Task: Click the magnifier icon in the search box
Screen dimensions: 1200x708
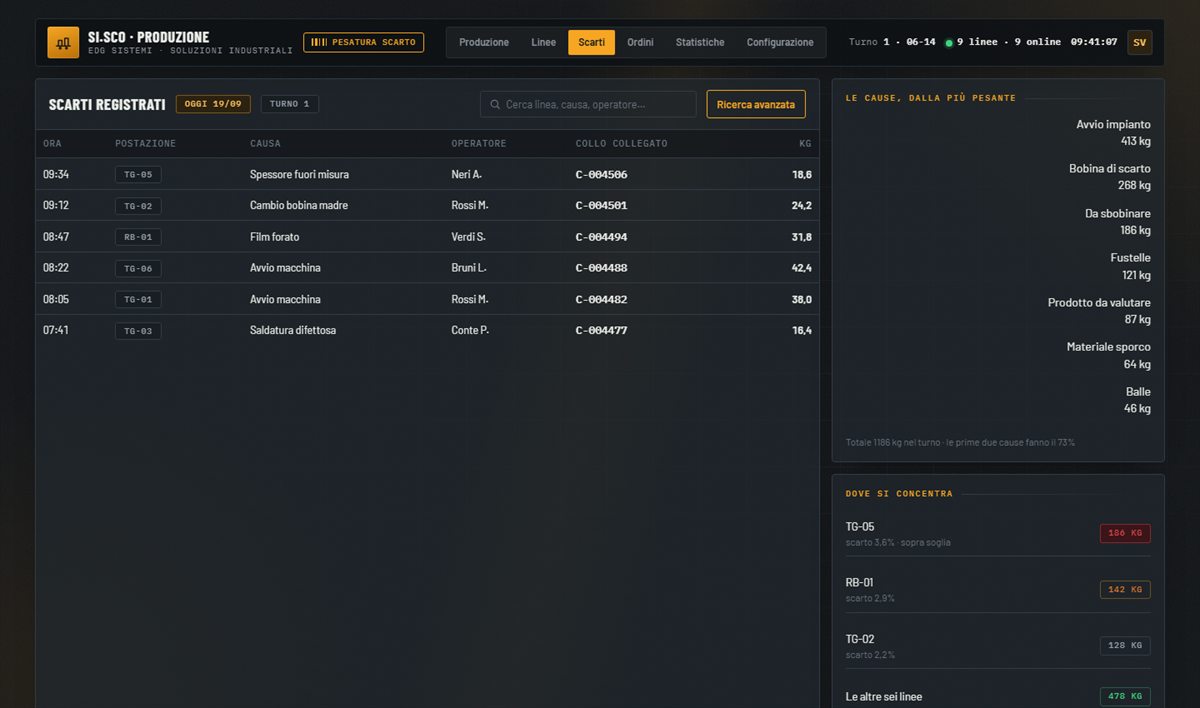Action: [x=495, y=104]
